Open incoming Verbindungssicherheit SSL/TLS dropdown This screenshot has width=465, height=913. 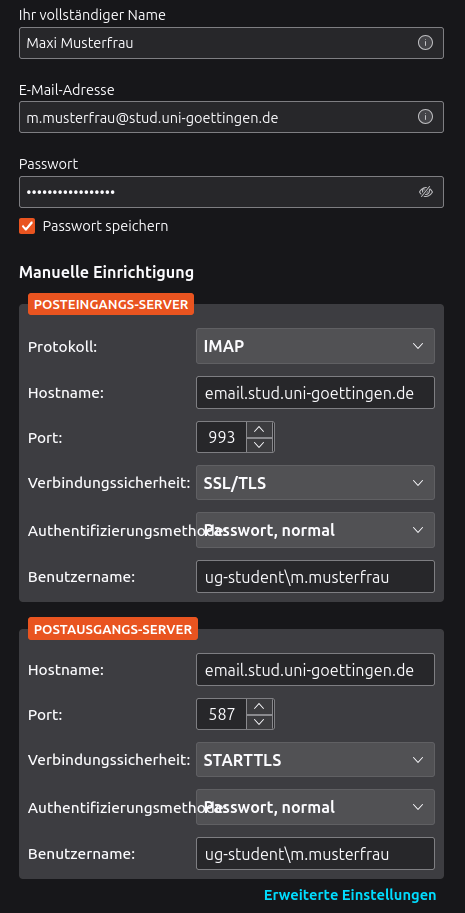pyautogui.click(x=315, y=483)
